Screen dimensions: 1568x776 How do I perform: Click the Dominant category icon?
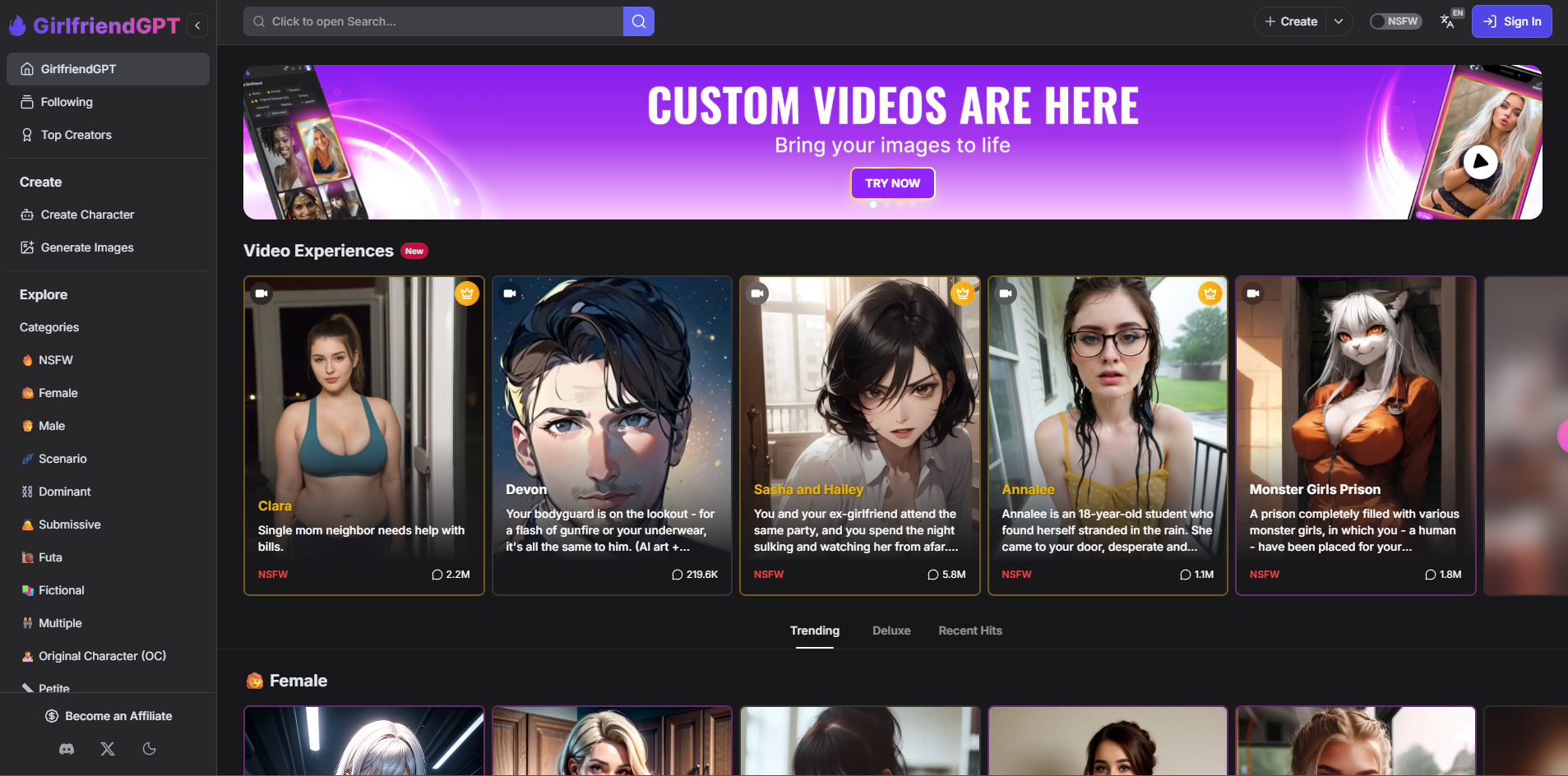27,492
